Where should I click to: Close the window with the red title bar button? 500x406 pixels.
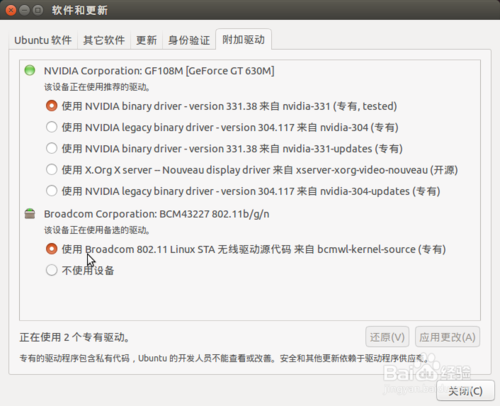[x=11, y=10]
